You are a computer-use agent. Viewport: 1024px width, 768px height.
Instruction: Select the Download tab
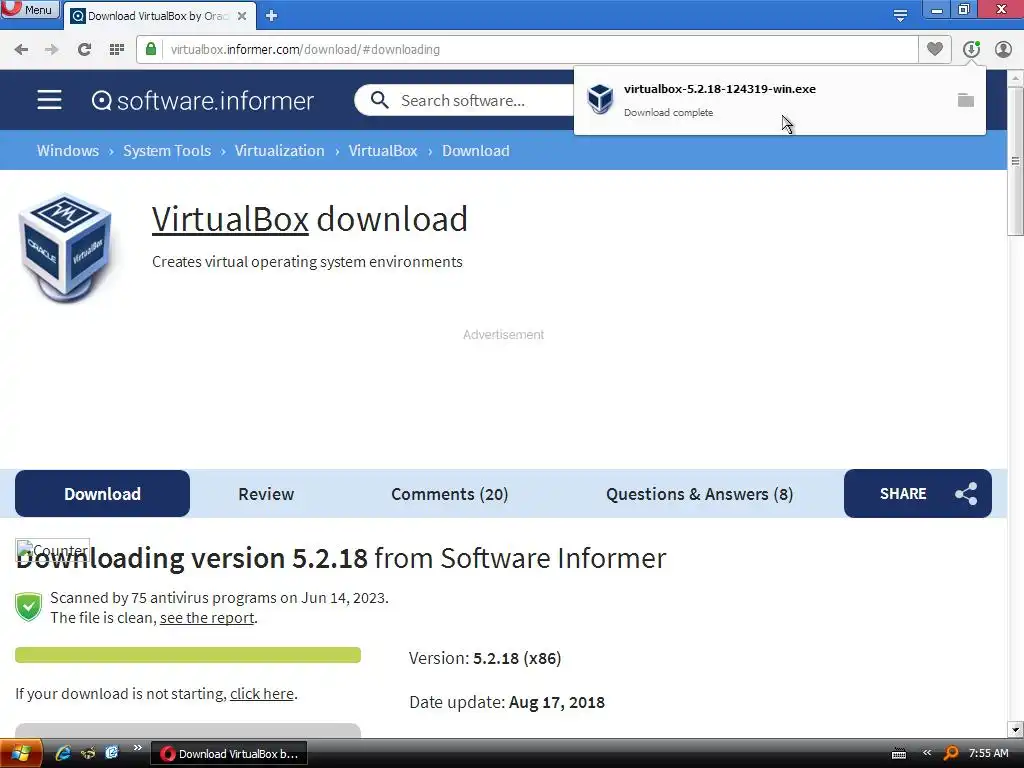(103, 494)
